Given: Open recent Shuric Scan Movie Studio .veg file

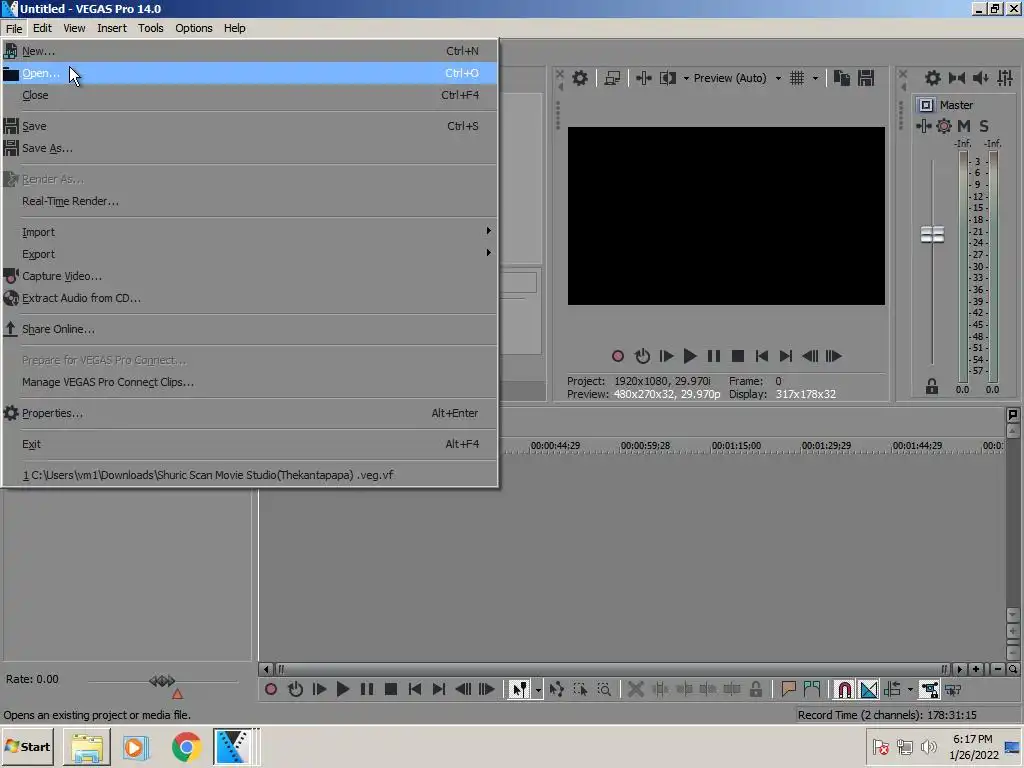Looking at the screenshot, I should 249,475.
